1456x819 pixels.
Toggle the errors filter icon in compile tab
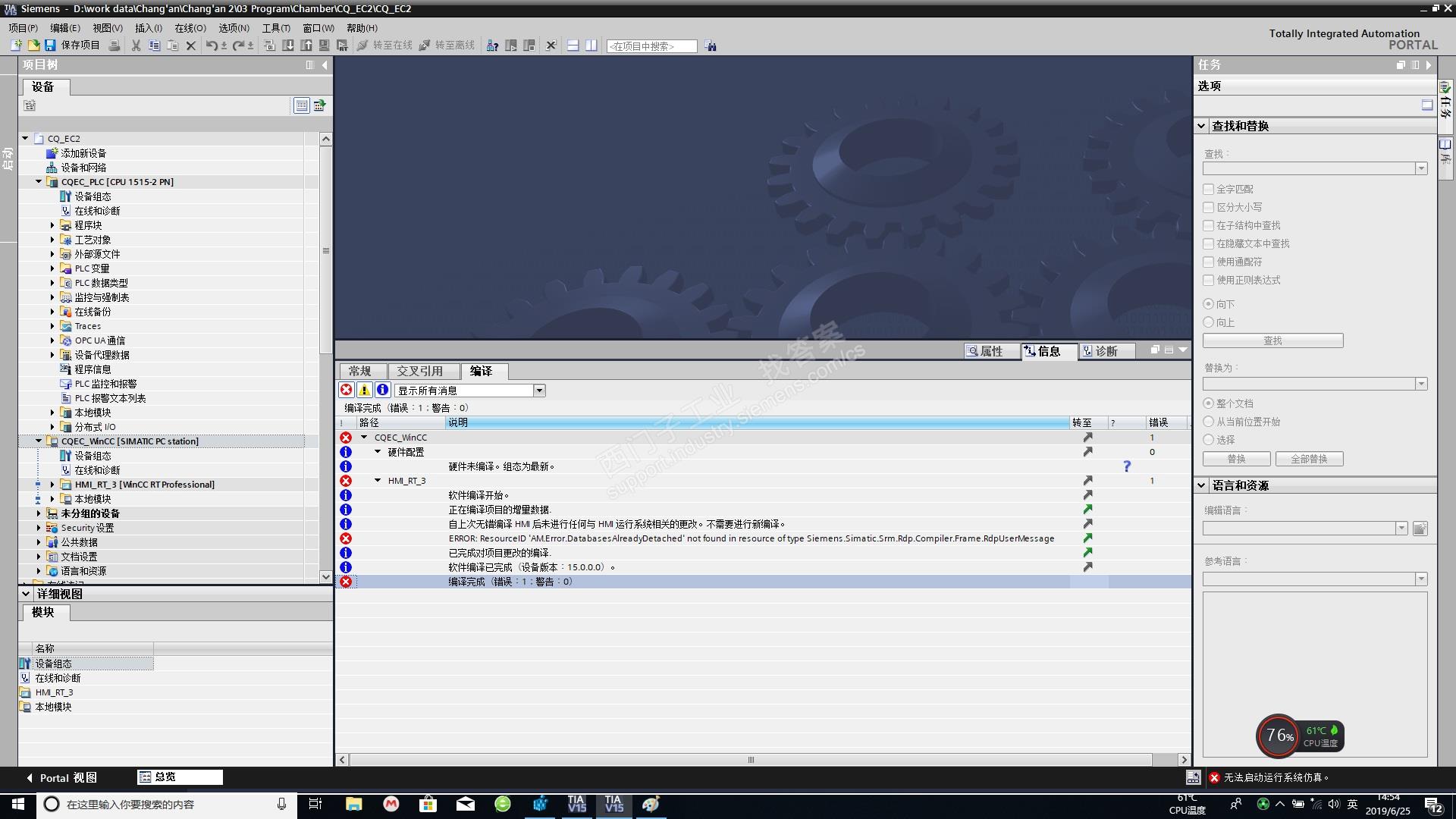tap(347, 390)
